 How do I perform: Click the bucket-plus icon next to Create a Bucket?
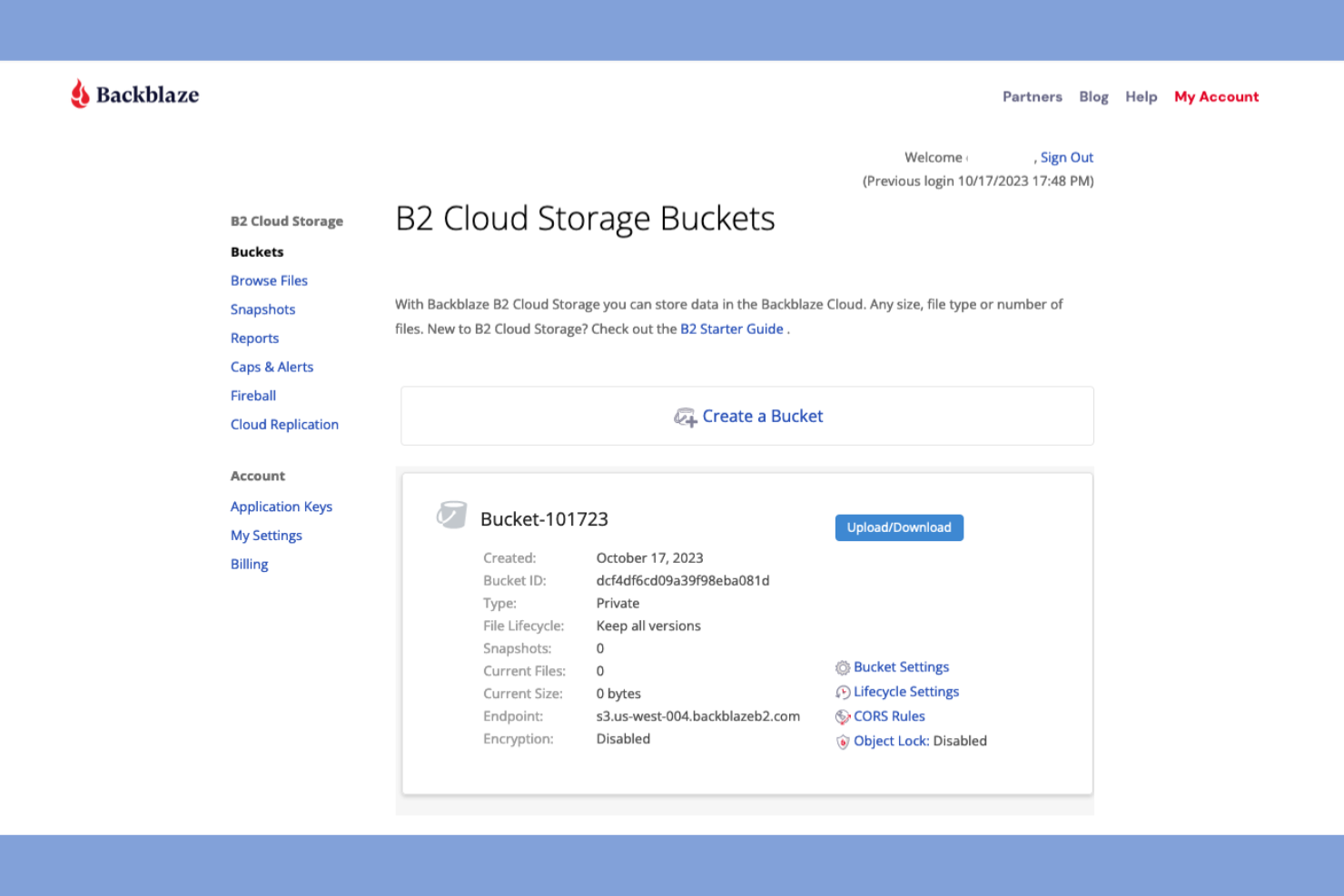[x=686, y=416]
